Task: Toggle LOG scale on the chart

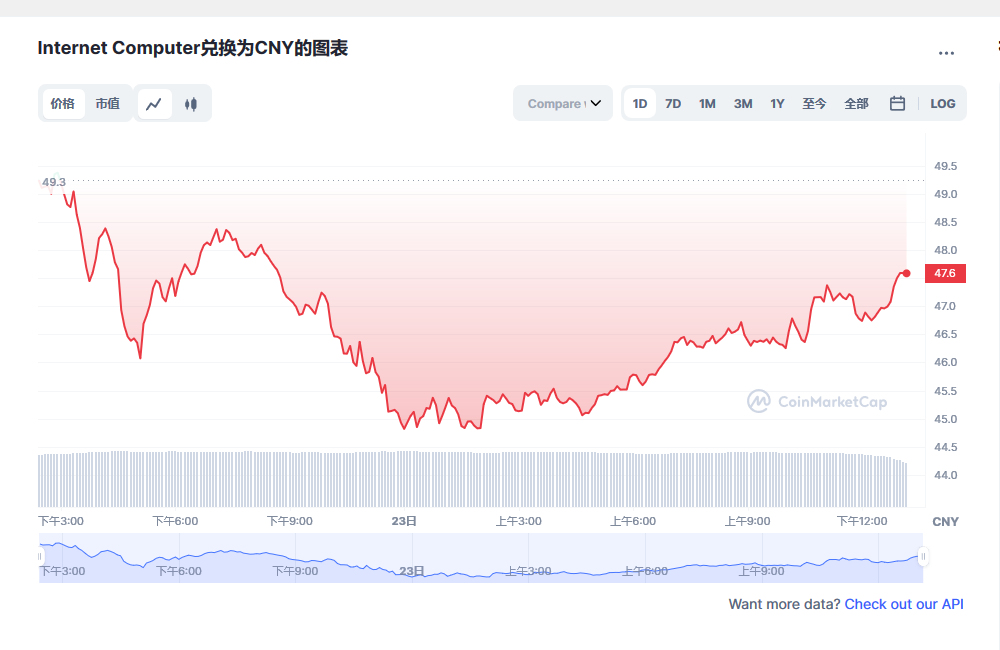Action: coord(943,103)
